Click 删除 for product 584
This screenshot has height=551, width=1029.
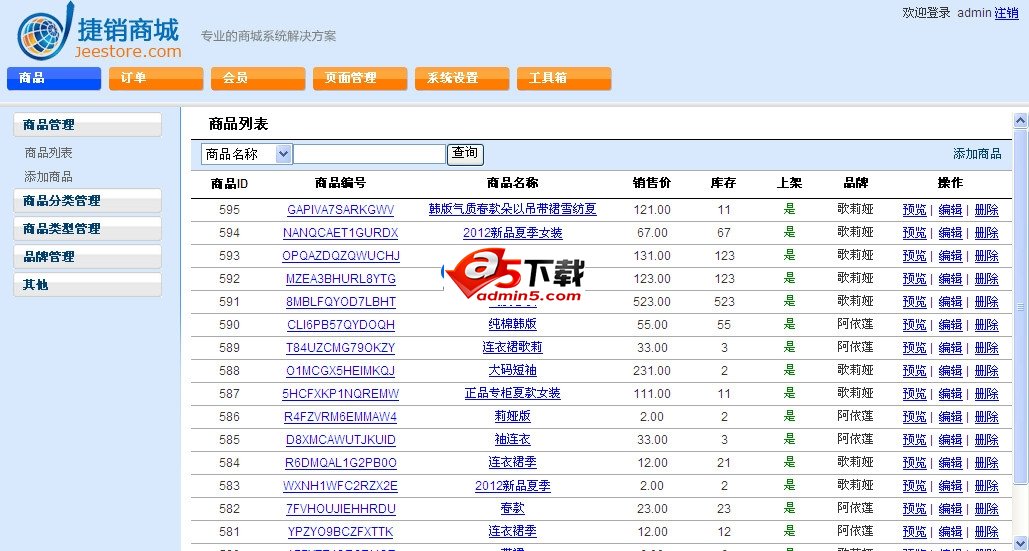(x=986, y=462)
